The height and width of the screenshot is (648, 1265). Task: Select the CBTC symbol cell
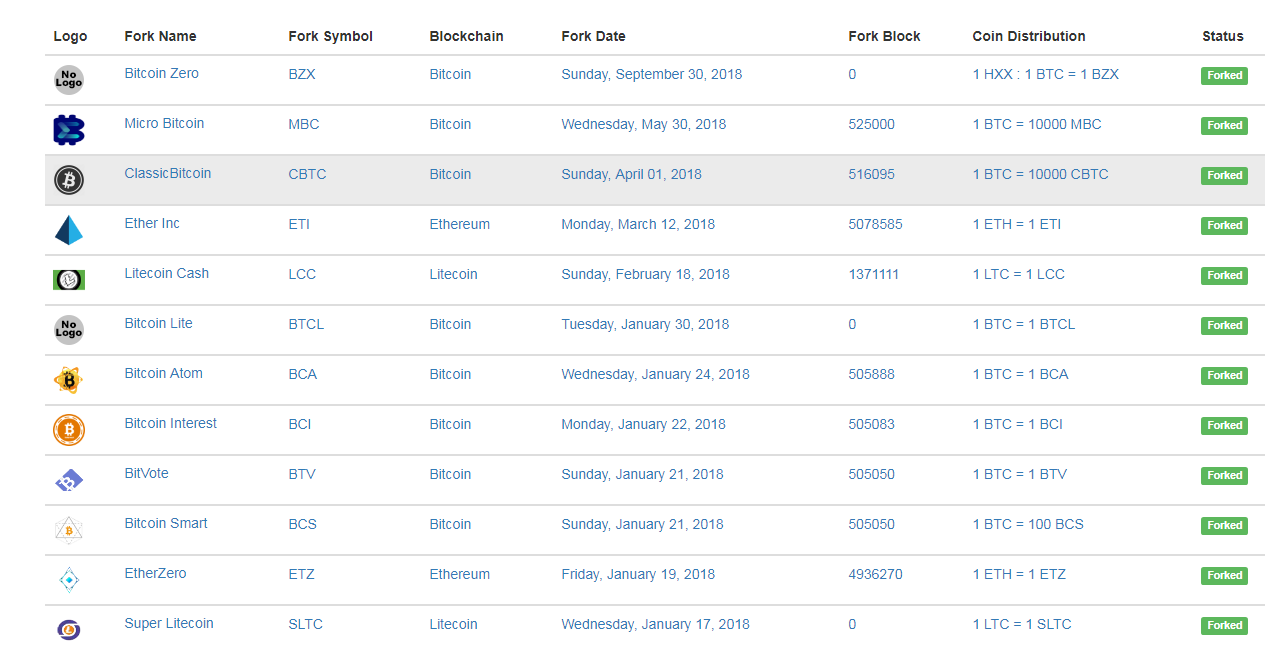pos(307,174)
